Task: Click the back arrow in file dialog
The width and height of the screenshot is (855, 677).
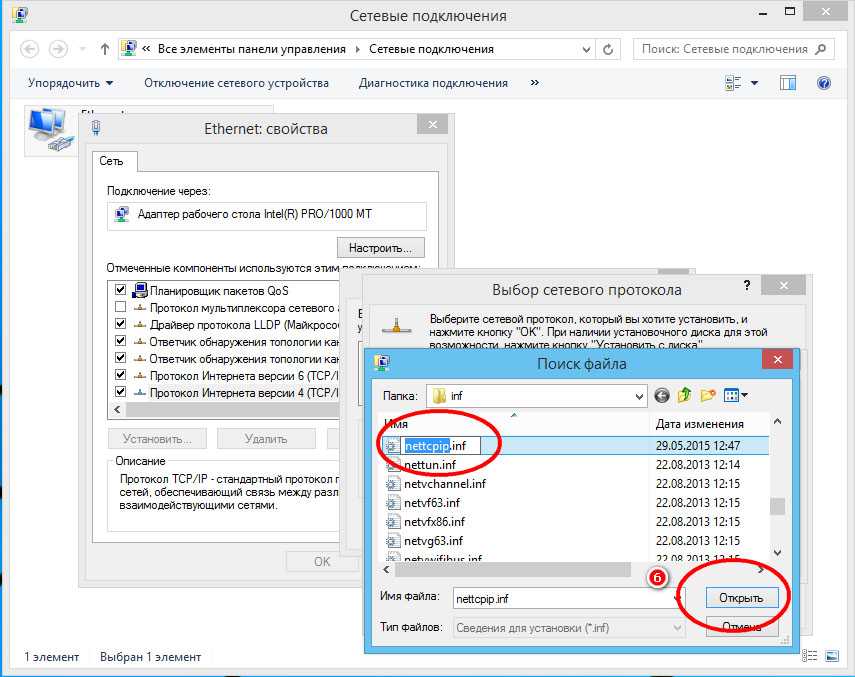Action: coord(662,396)
